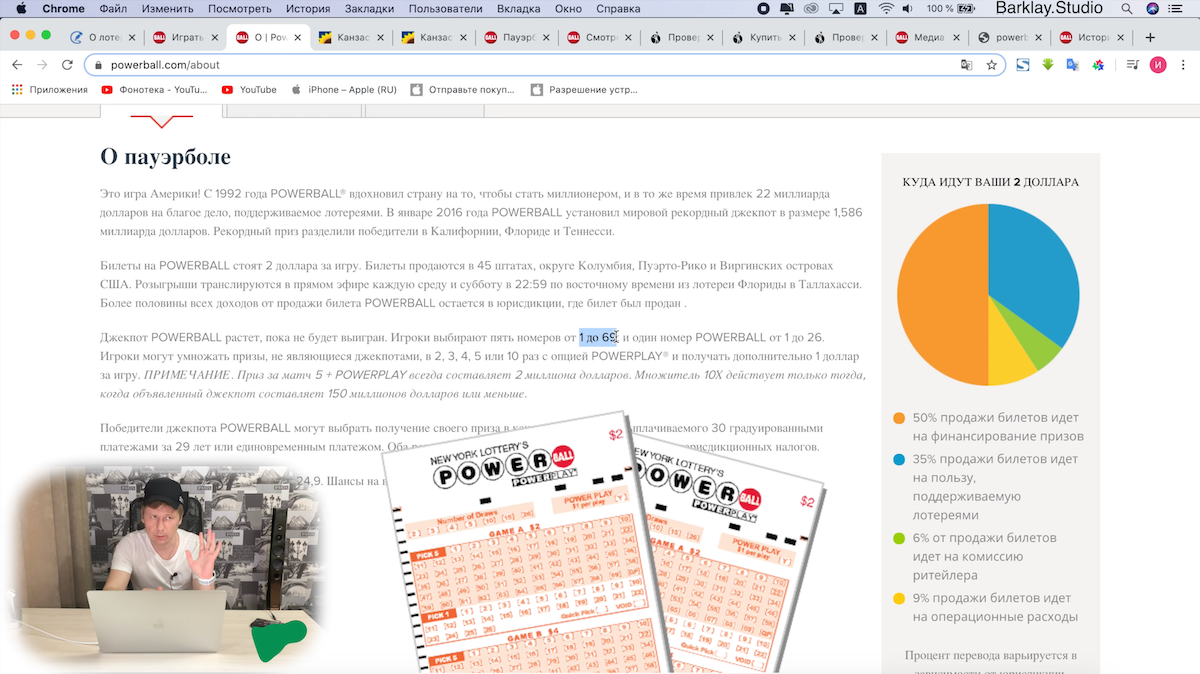This screenshot has width=1200, height=674.
Task: Open the История menu
Action: 308,9
